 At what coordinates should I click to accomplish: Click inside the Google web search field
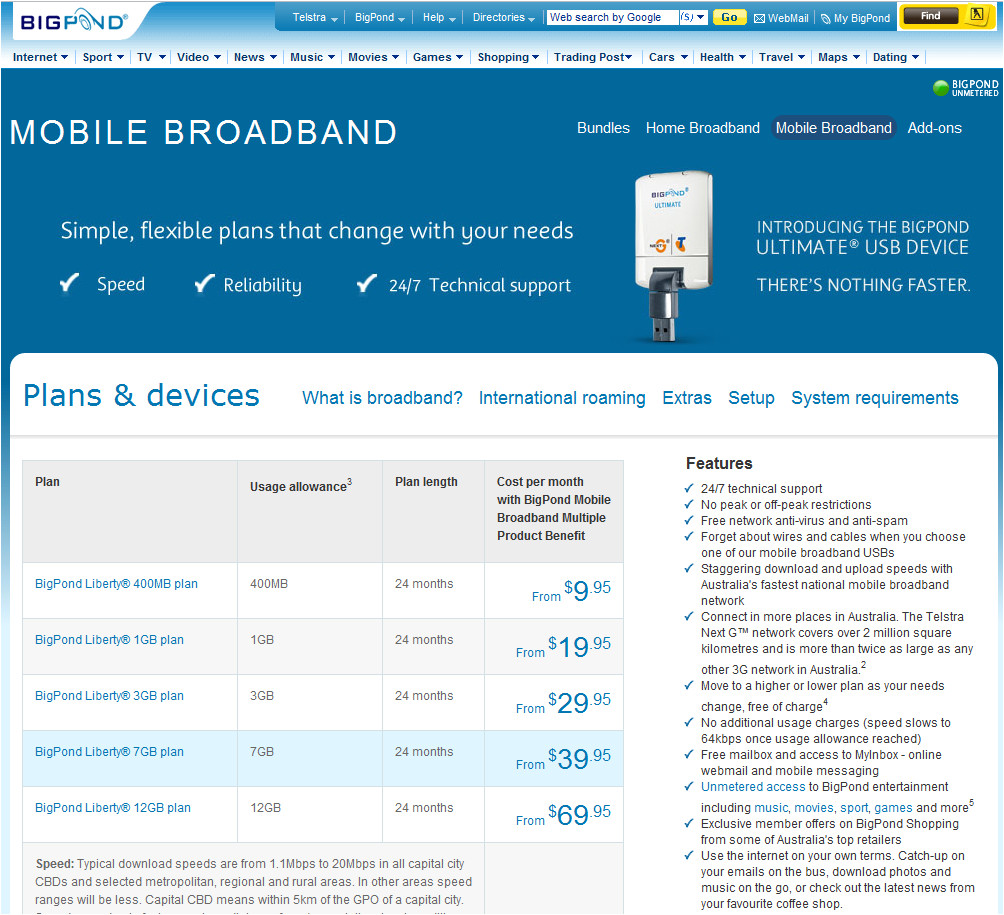coord(612,17)
